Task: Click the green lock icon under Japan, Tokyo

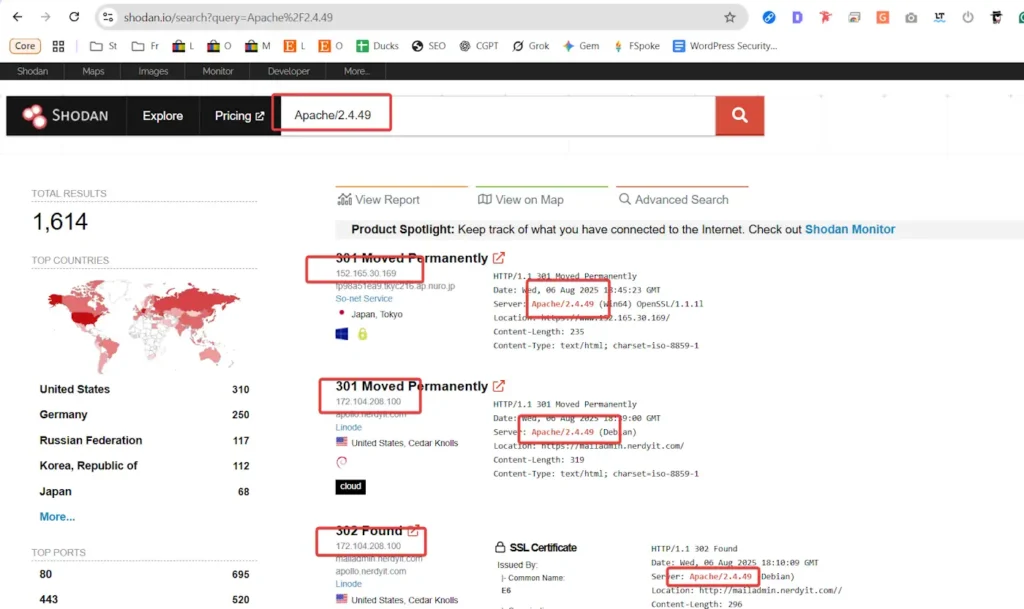Action: (362, 334)
